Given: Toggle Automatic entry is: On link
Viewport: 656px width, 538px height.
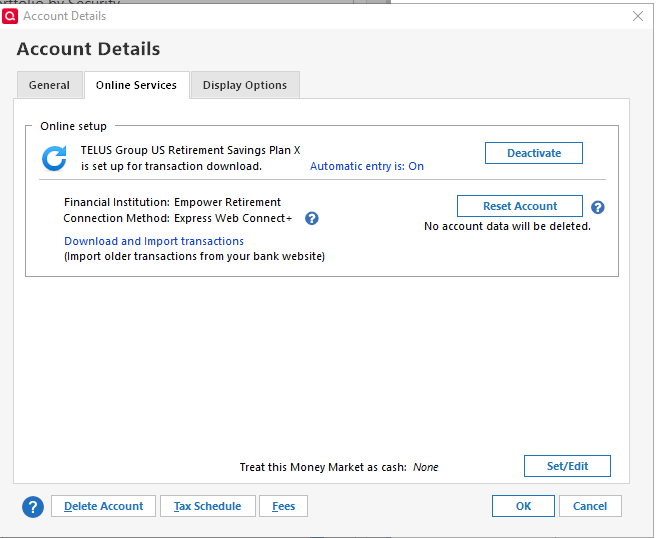Looking at the screenshot, I should [x=367, y=166].
